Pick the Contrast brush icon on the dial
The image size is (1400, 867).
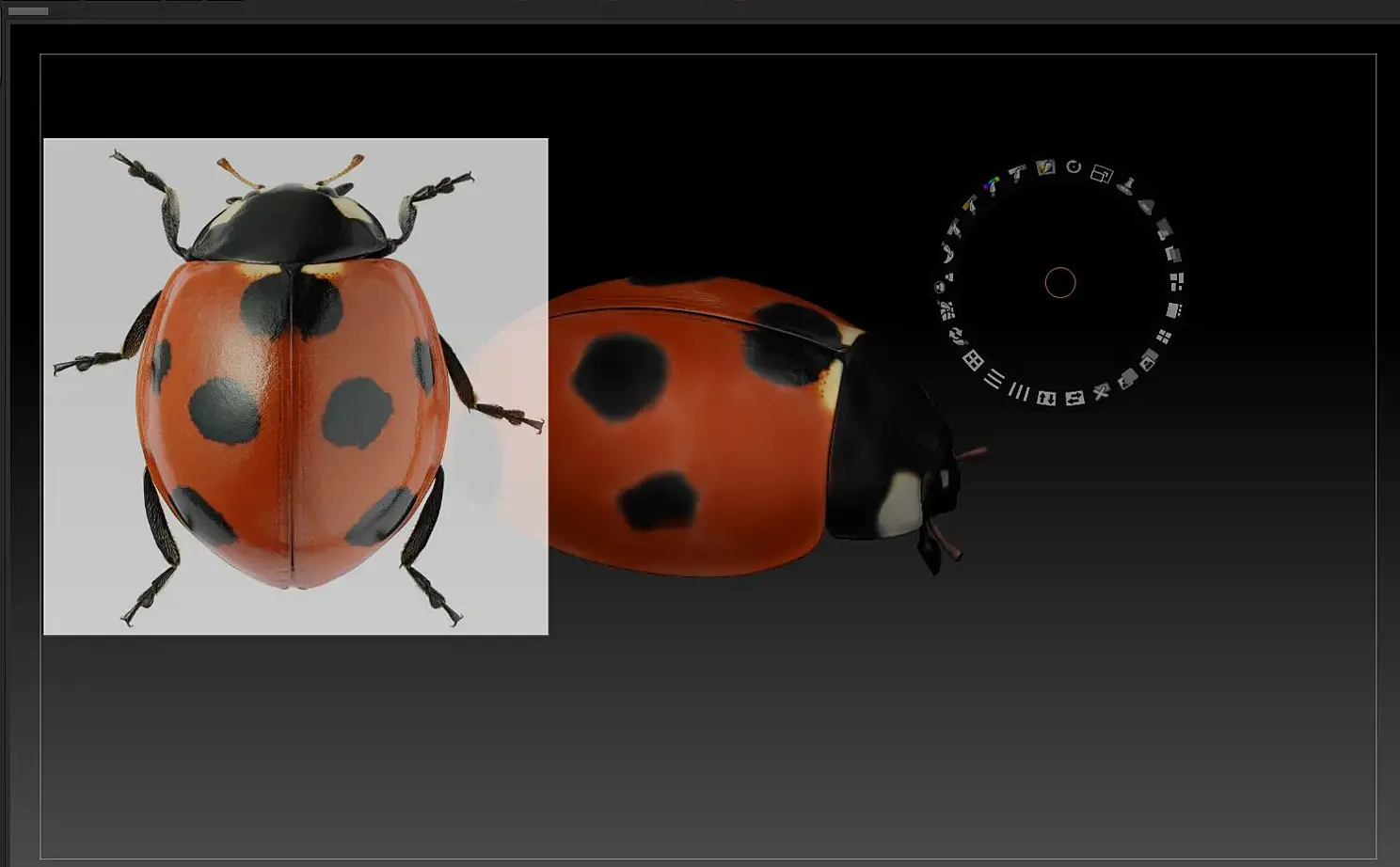[x=954, y=228]
